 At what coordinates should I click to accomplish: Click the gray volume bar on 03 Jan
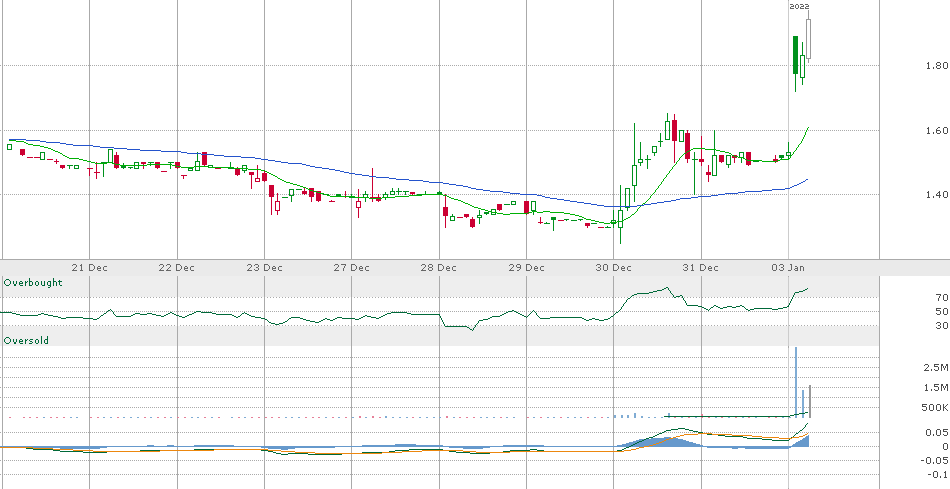[x=809, y=401]
